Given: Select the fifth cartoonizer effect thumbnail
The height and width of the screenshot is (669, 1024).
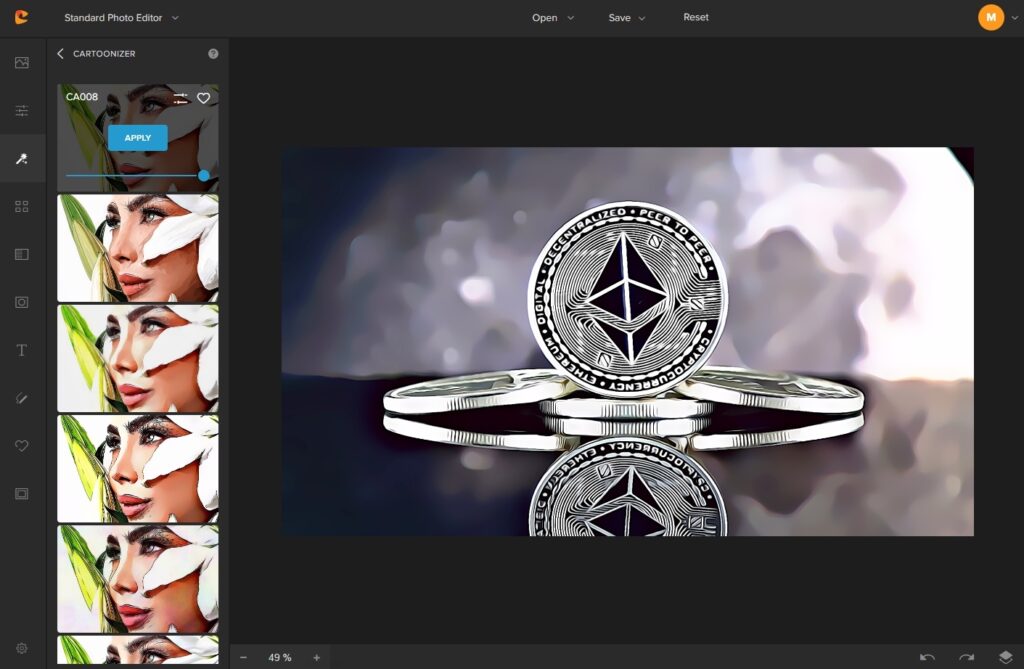Looking at the screenshot, I should click(138, 579).
